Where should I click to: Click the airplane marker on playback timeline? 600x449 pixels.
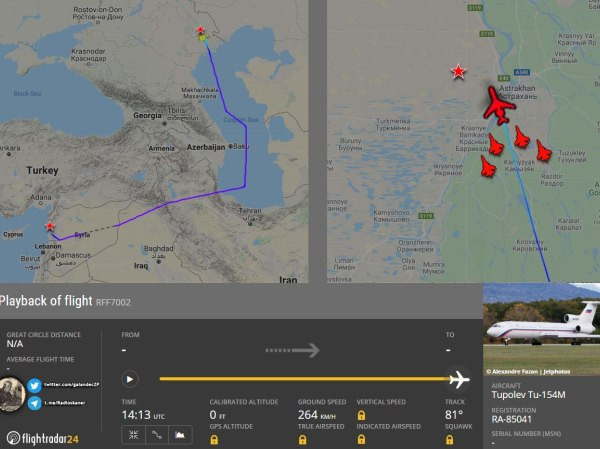[459, 379]
